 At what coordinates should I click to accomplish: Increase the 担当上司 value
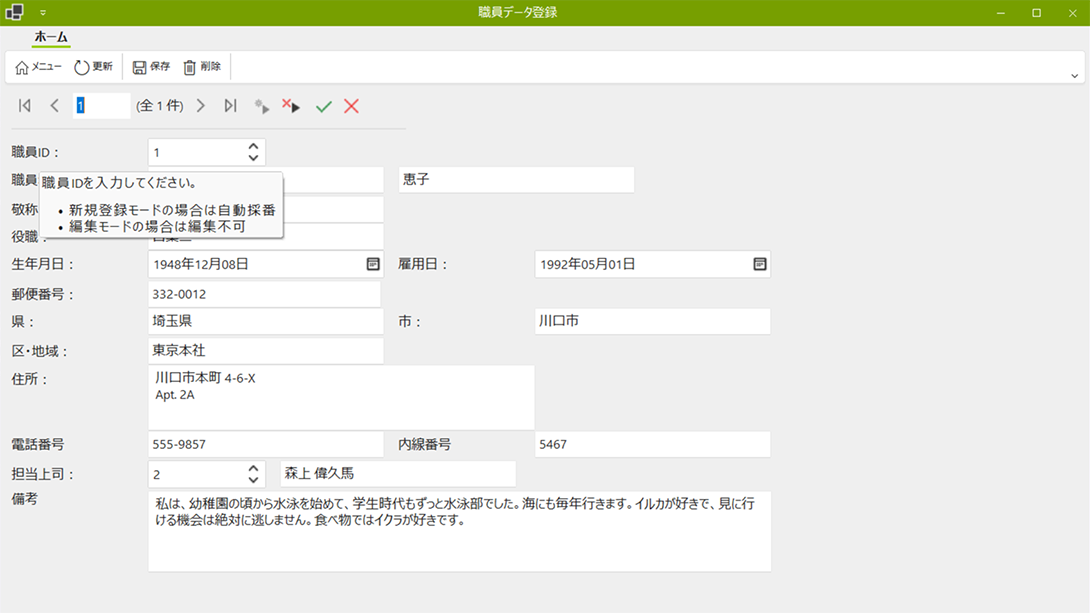pyautogui.click(x=253, y=468)
